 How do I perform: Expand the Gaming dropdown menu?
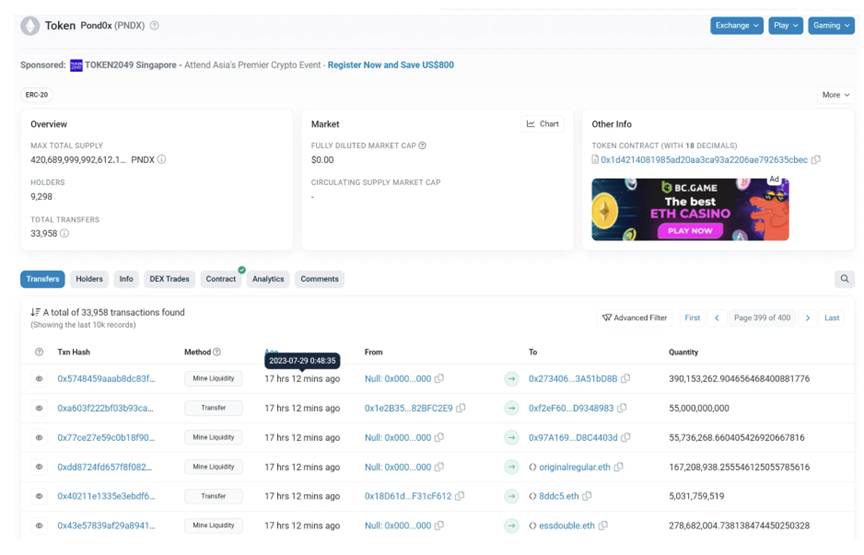click(x=831, y=25)
